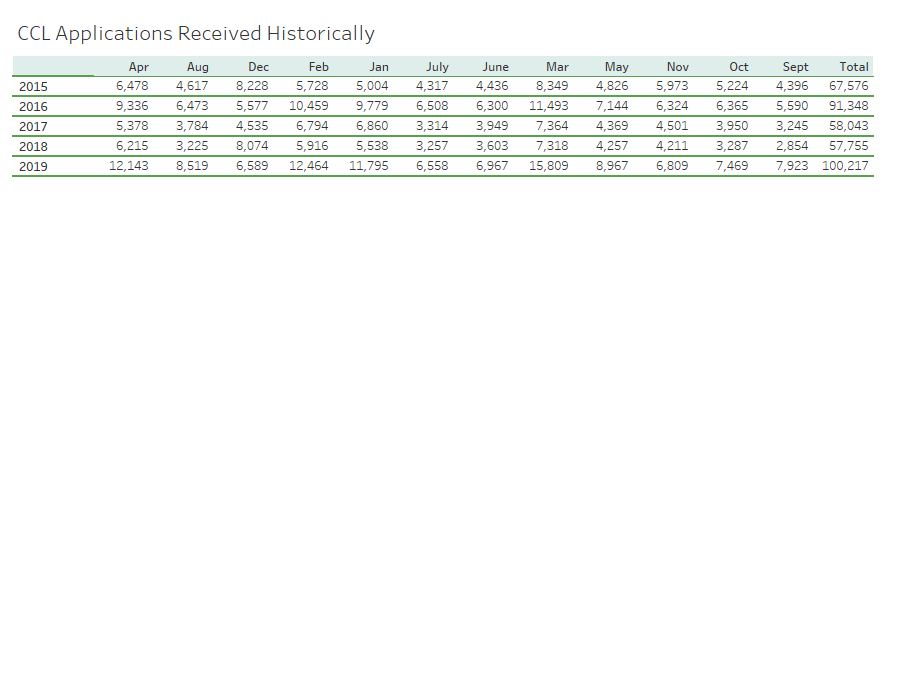Sort by the Total column header
Viewport: 900px width, 700px height.
pos(854,67)
